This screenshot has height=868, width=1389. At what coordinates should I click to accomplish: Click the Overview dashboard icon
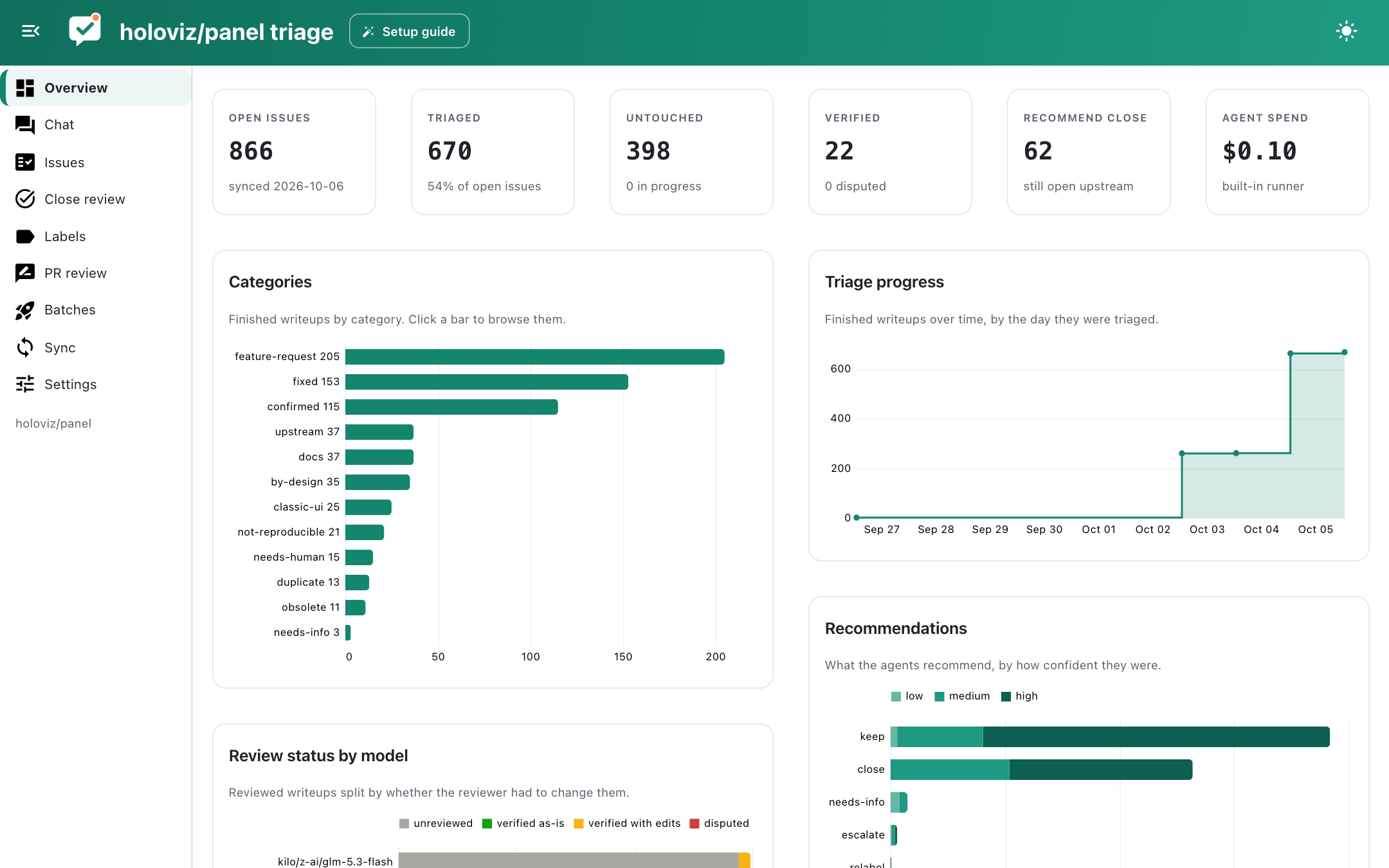(25, 88)
